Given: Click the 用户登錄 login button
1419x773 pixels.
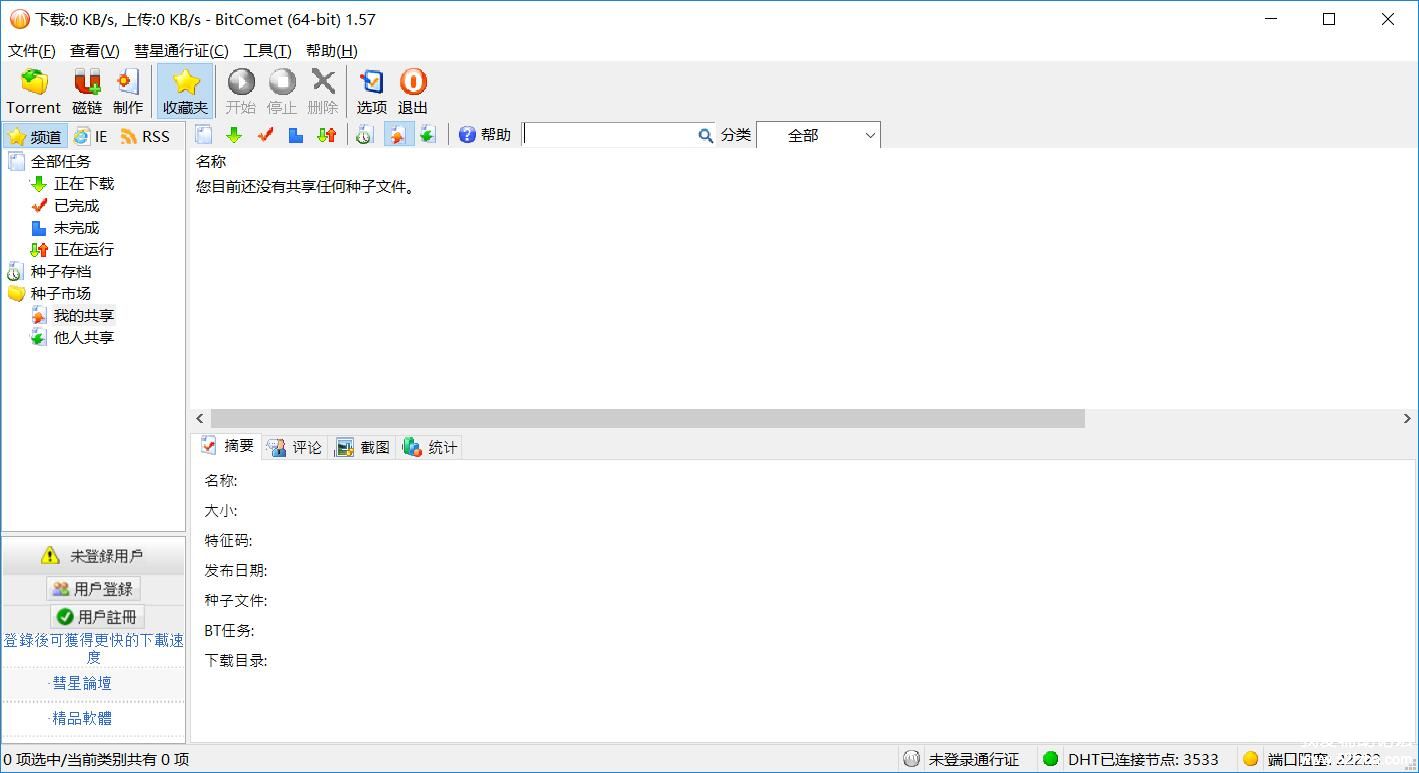Looking at the screenshot, I should click(x=93, y=589).
